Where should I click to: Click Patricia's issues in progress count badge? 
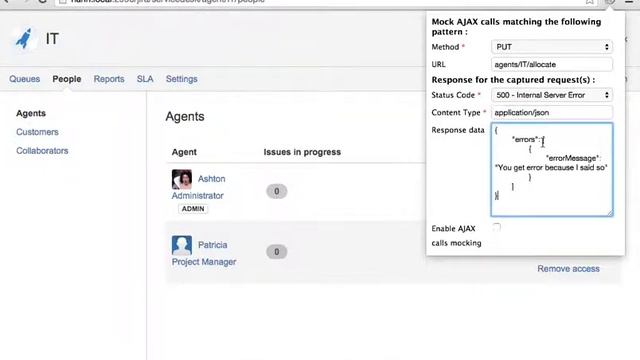tap(277, 252)
